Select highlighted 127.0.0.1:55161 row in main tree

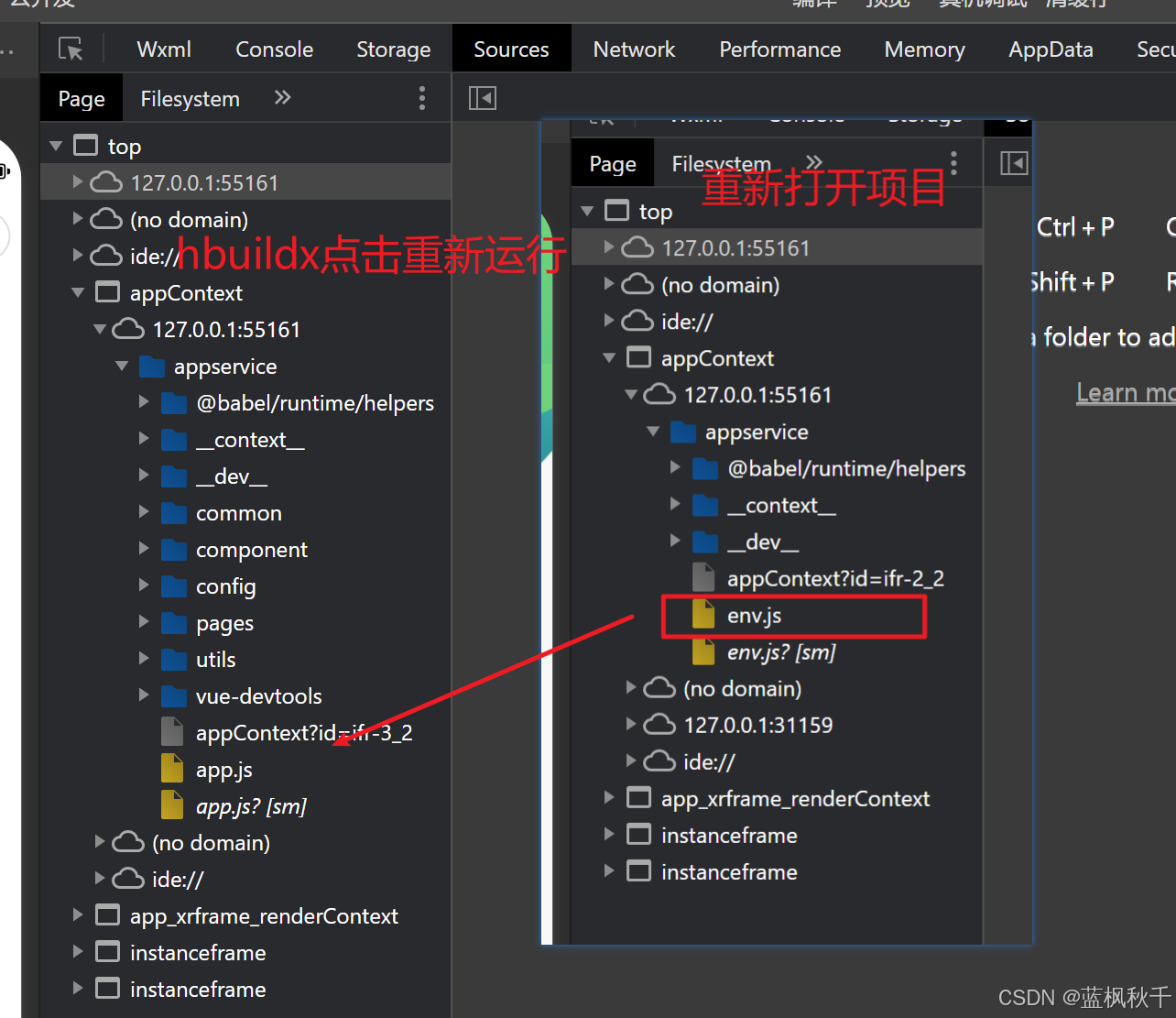pyautogui.click(x=245, y=182)
